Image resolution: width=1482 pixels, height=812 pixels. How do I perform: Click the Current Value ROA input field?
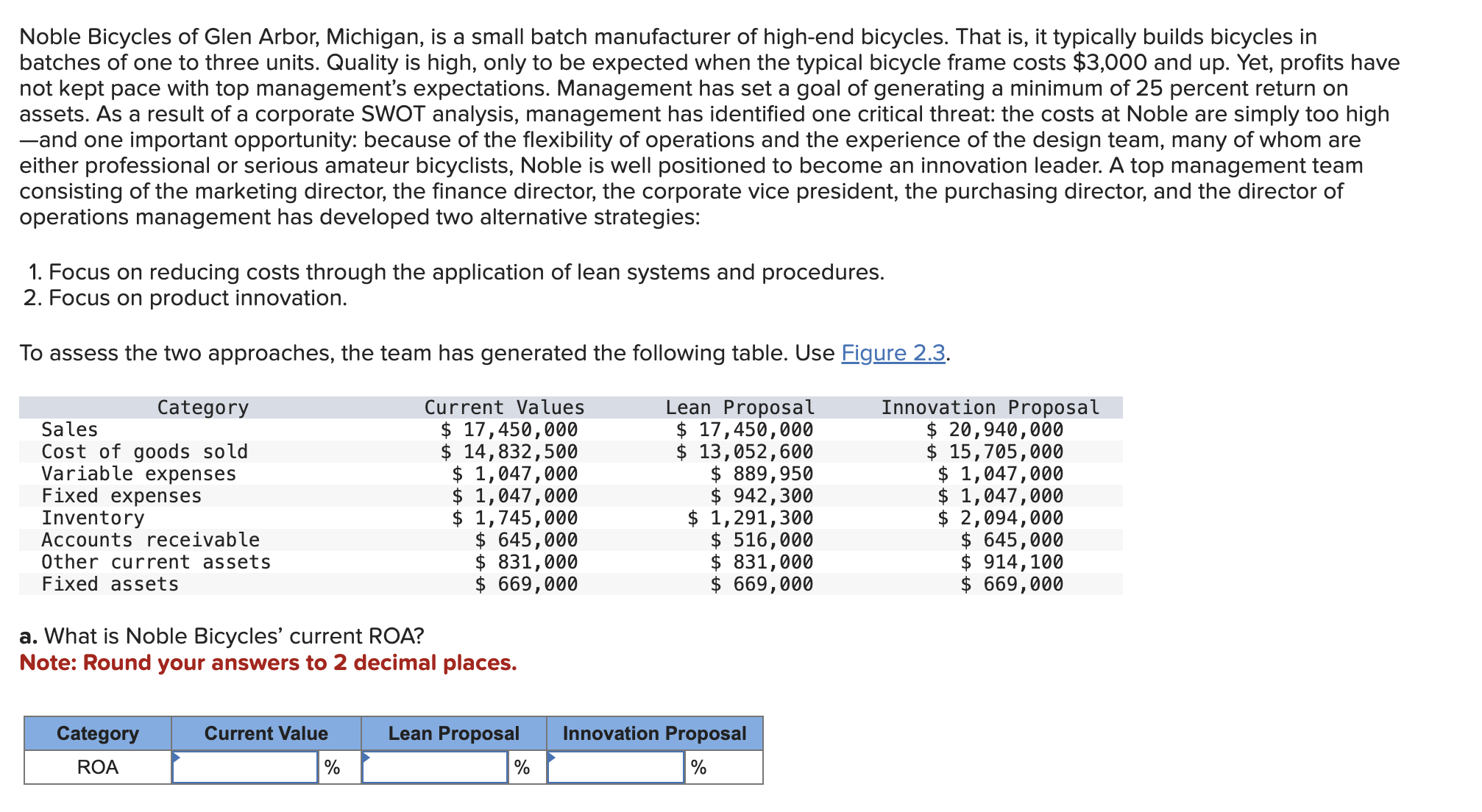click(x=245, y=768)
